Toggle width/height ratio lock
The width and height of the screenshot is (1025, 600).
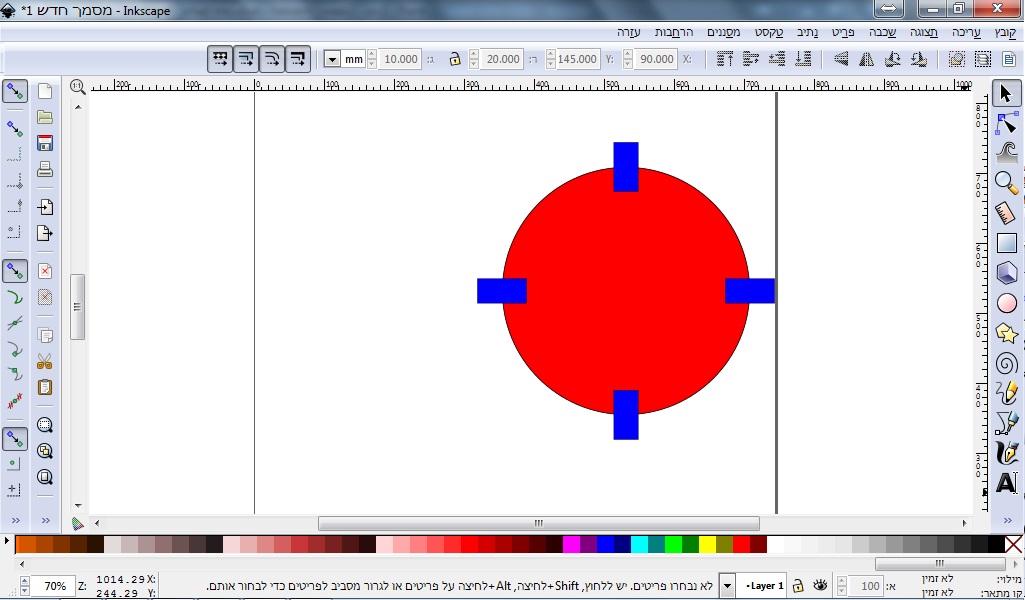(x=455, y=59)
